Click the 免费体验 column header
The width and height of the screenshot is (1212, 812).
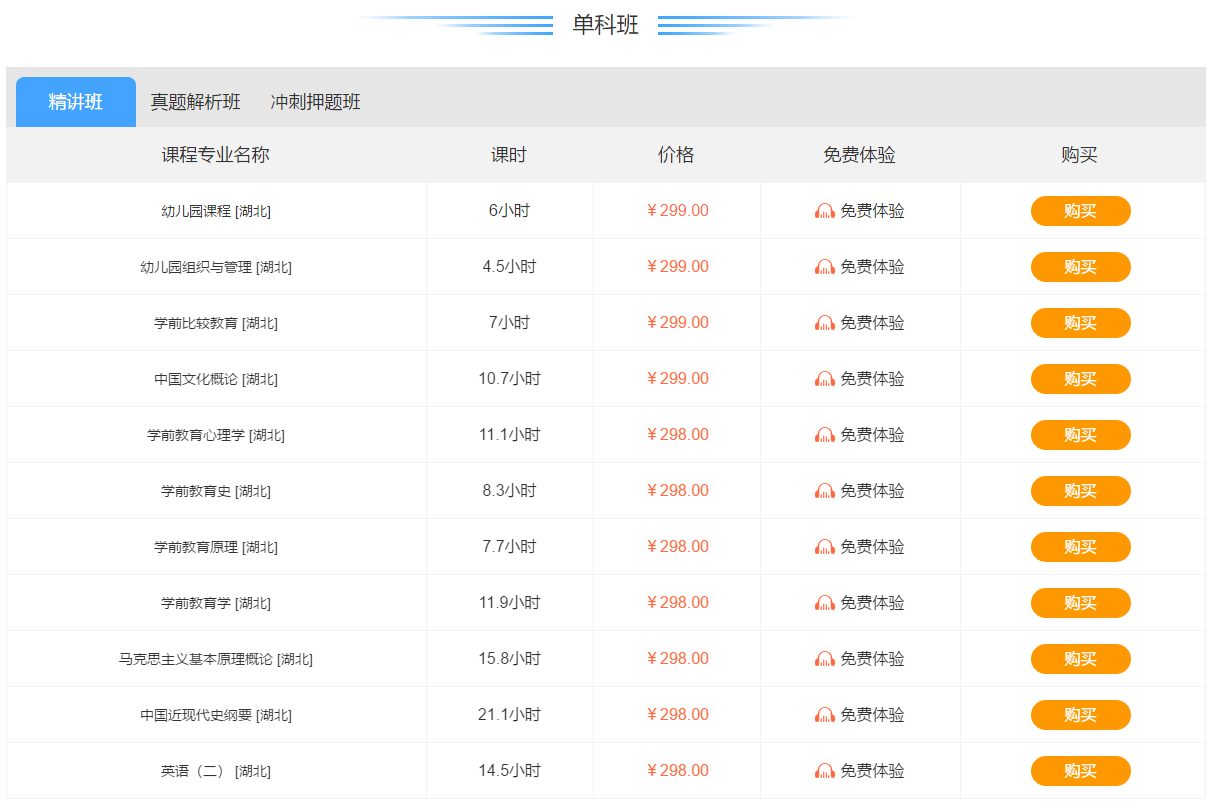860,155
